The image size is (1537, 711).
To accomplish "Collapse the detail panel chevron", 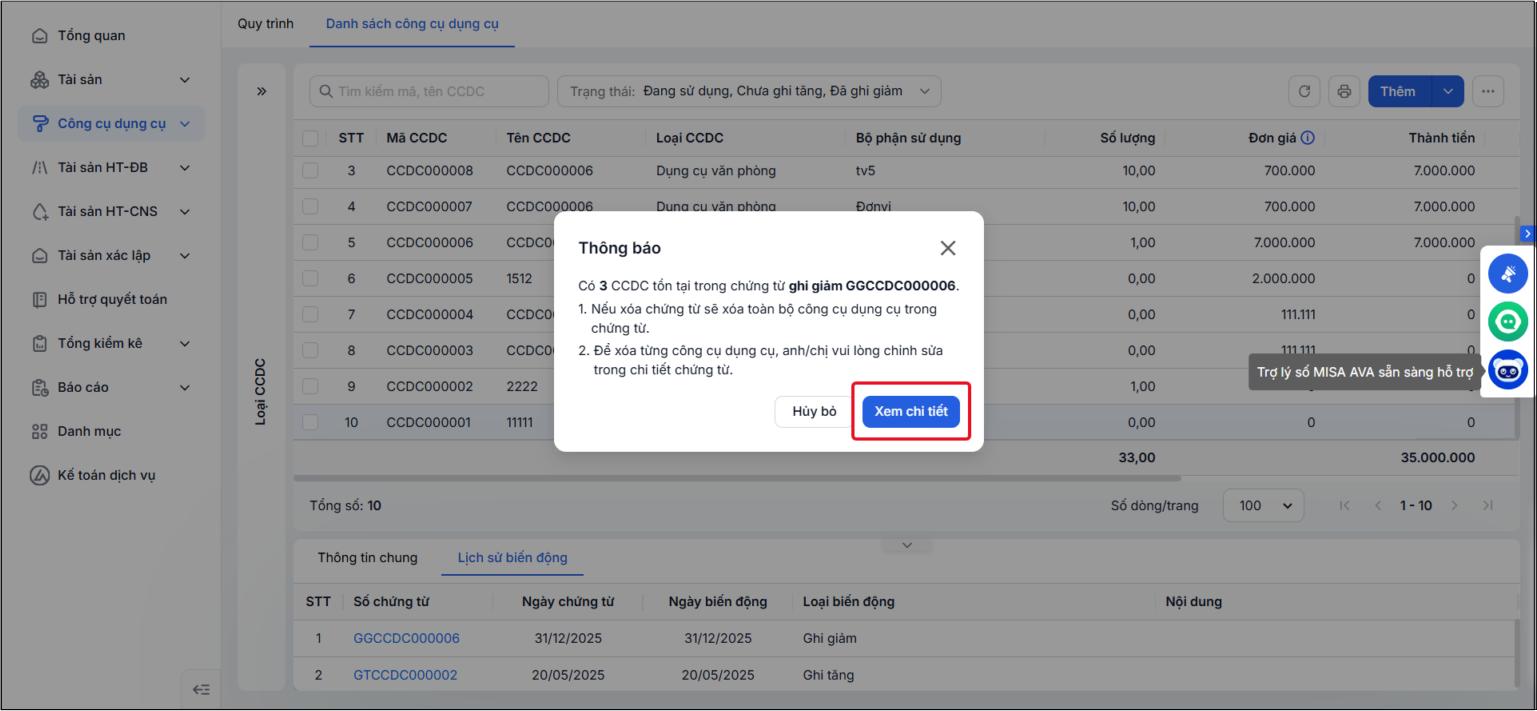I will (x=907, y=545).
